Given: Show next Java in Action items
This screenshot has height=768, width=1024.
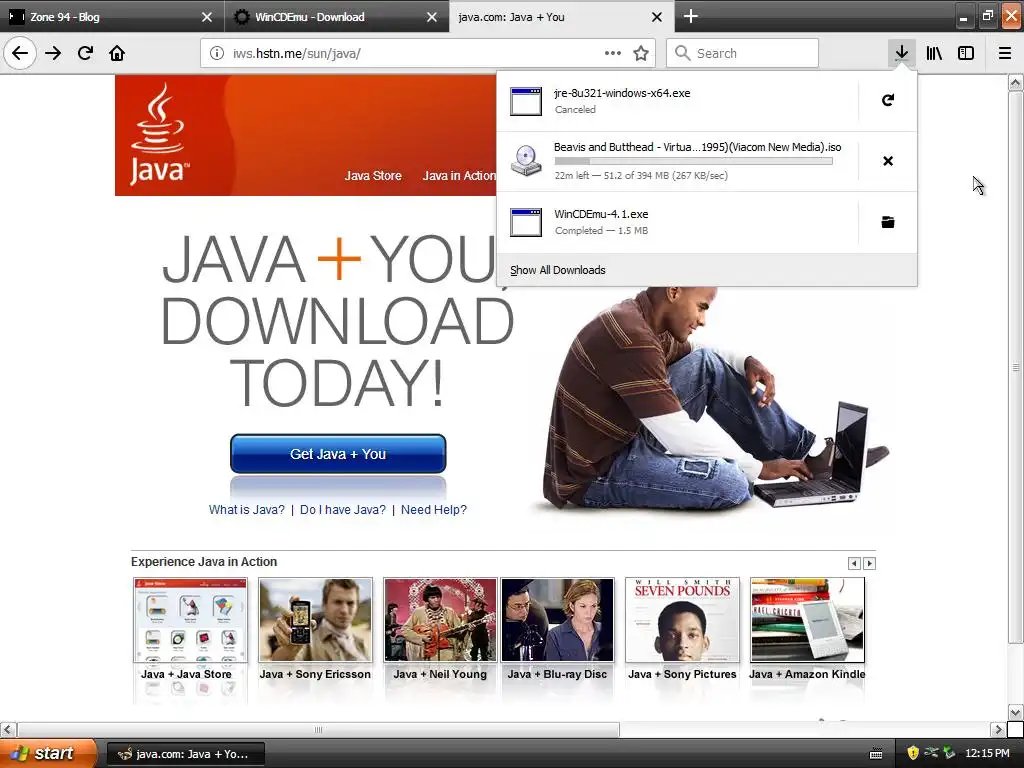Looking at the screenshot, I should click(x=869, y=563).
